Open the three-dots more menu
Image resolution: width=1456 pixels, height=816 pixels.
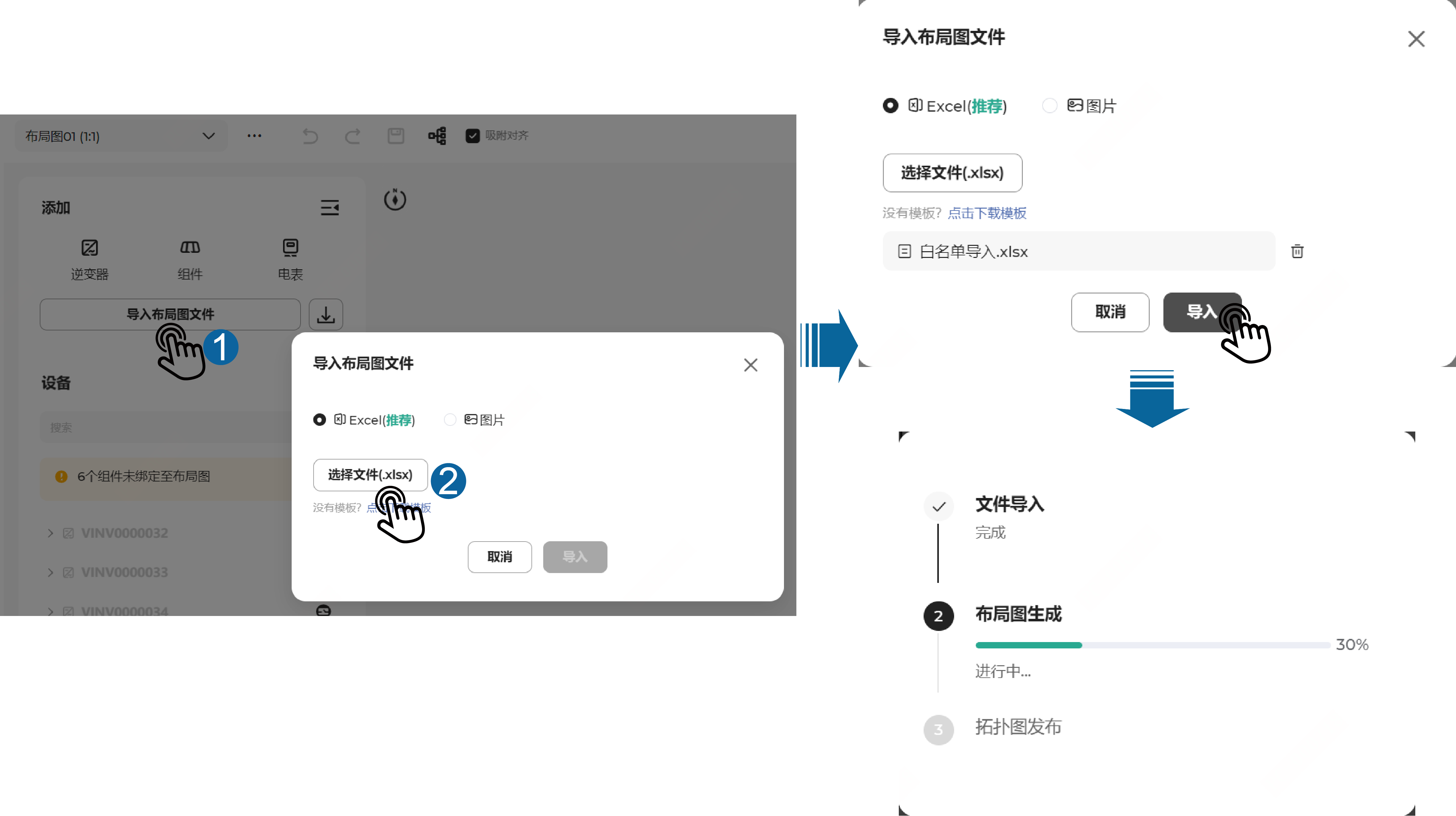pos(254,135)
